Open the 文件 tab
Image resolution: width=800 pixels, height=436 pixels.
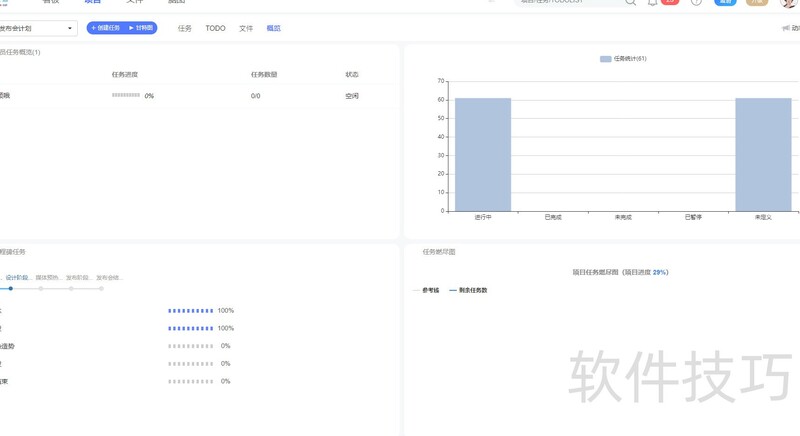246,28
